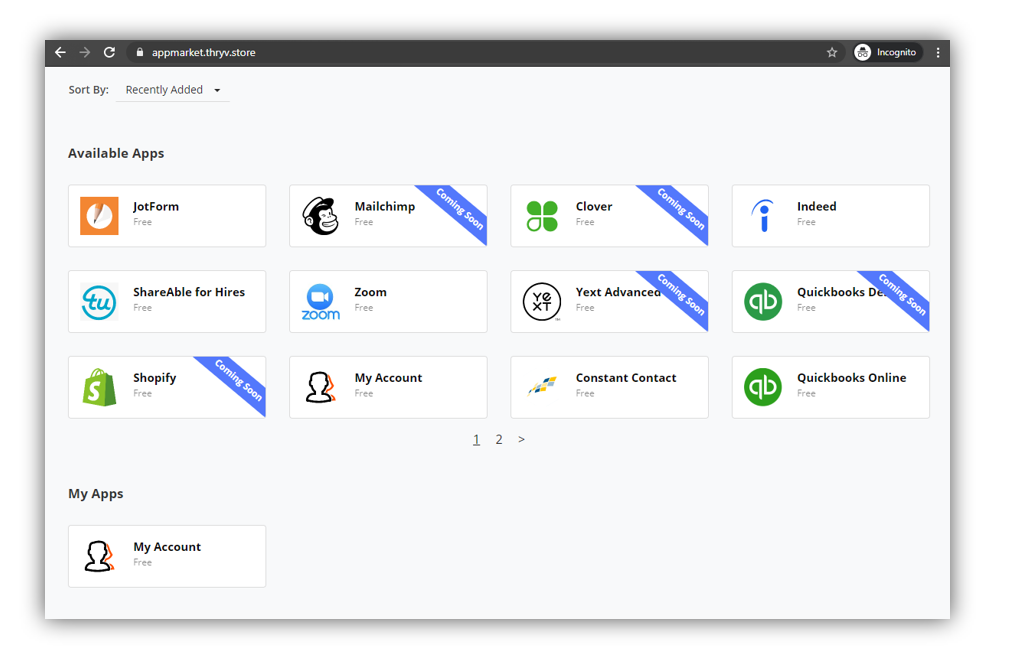
Task: Open the My Account app card
Action: coord(388,387)
